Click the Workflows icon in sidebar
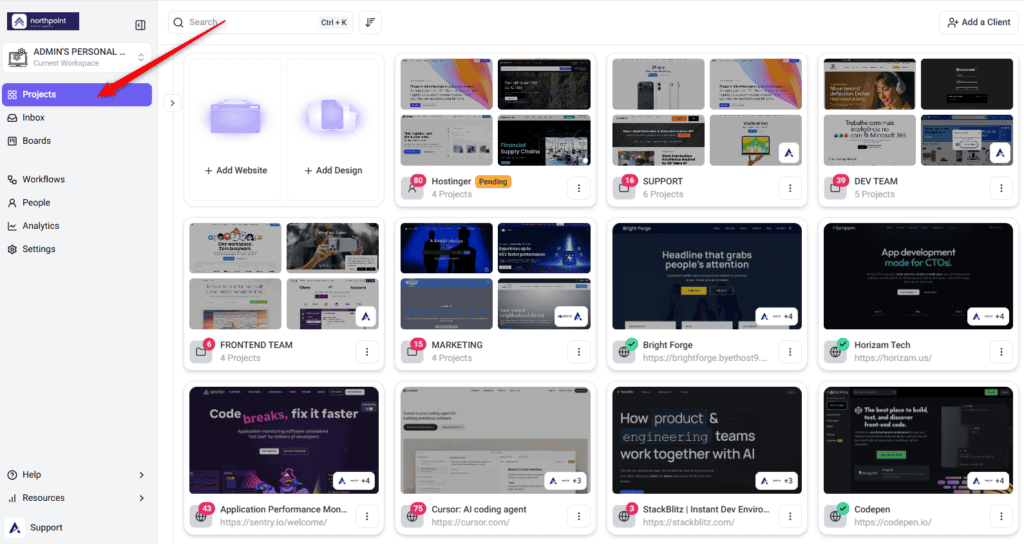This screenshot has width=1024, height=544. pos(12,180)
